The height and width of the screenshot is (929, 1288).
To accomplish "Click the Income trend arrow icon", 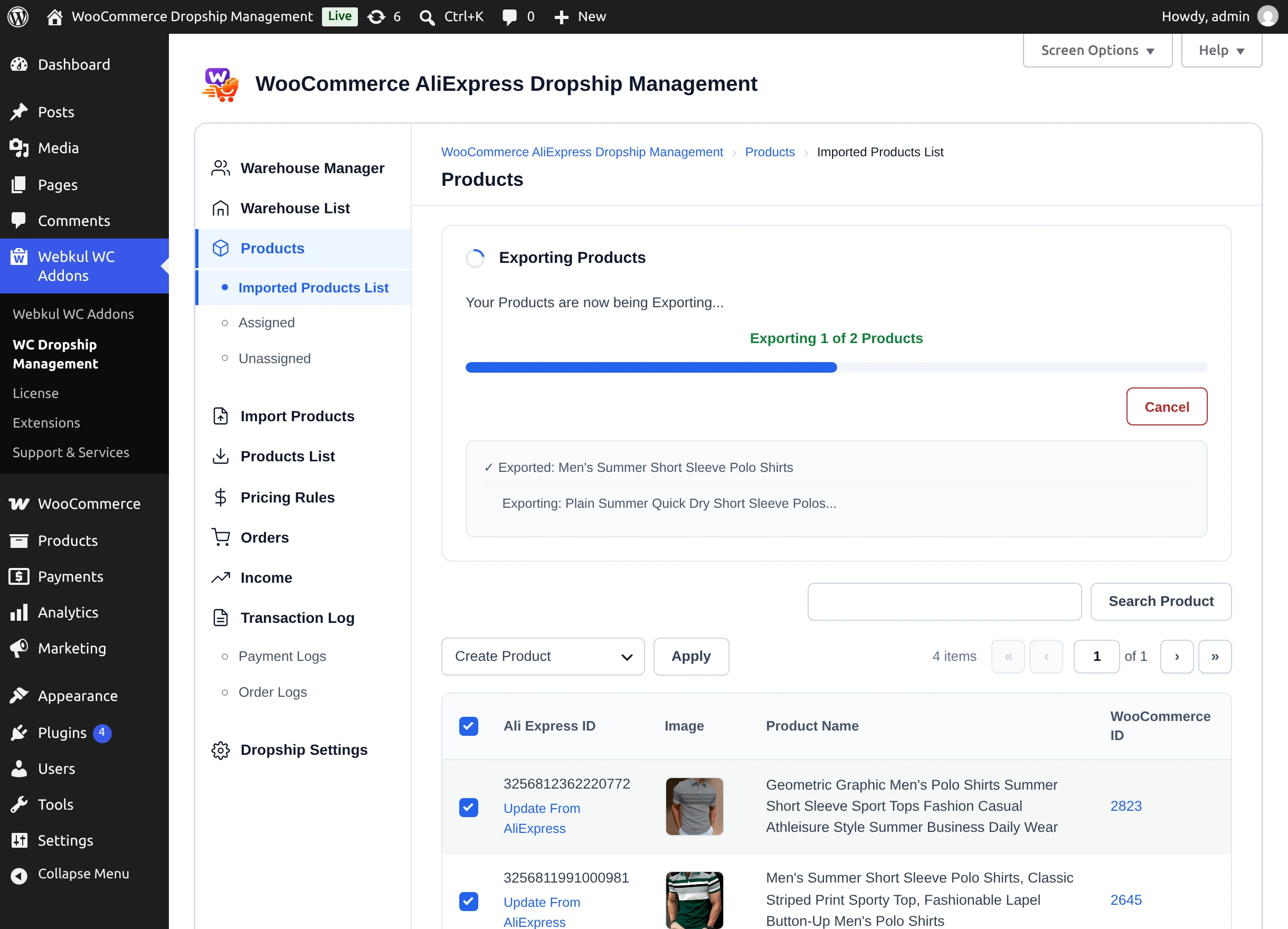I will (x=220, y=577).
